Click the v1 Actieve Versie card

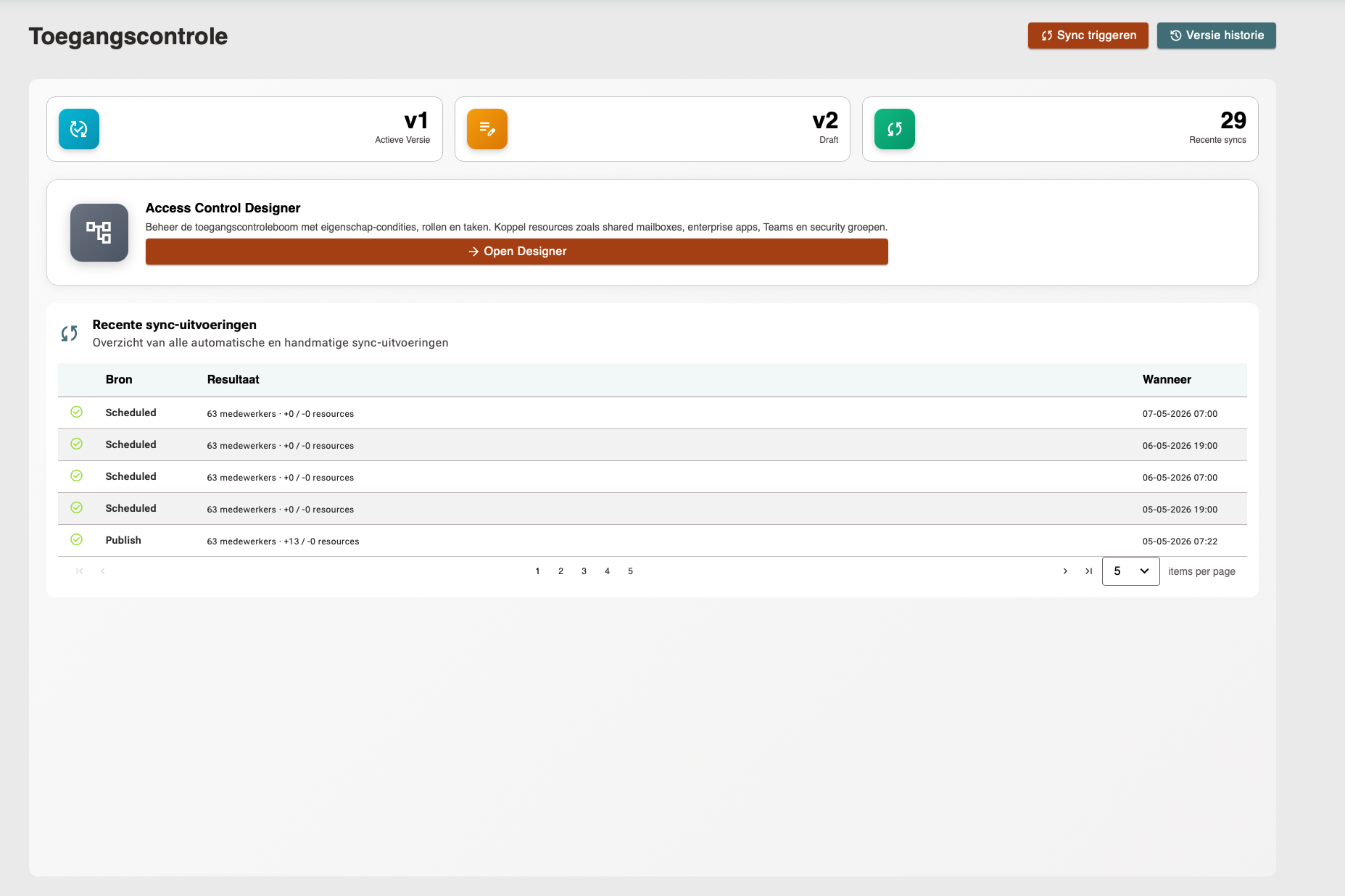[x=244, y=129]
